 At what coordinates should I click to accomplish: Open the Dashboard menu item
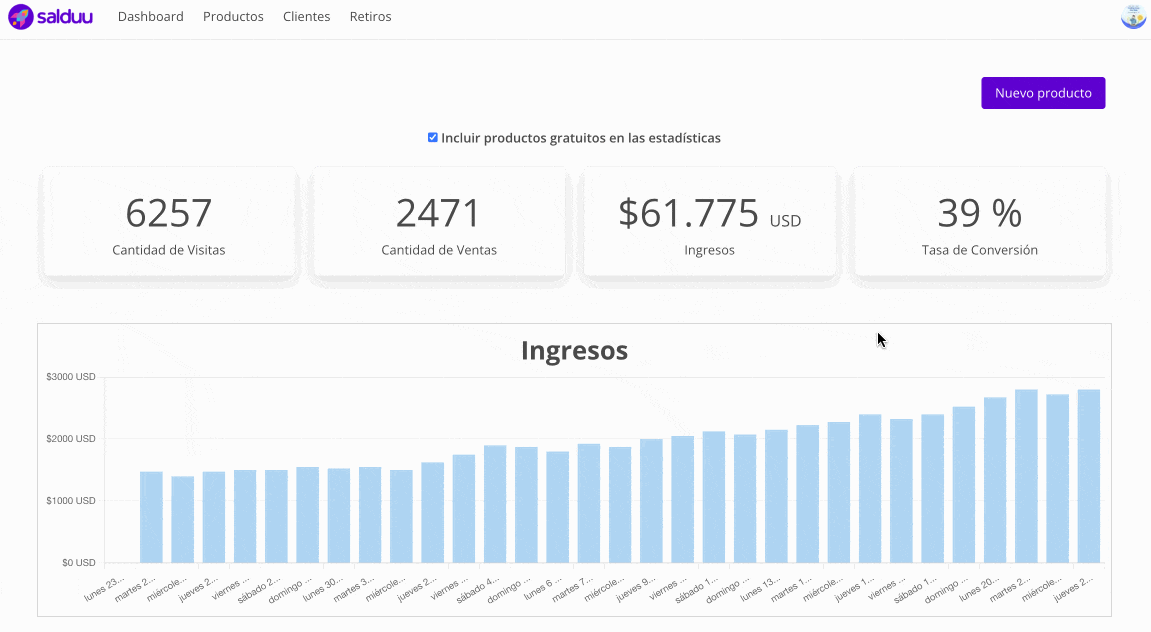tap(150, 16)
